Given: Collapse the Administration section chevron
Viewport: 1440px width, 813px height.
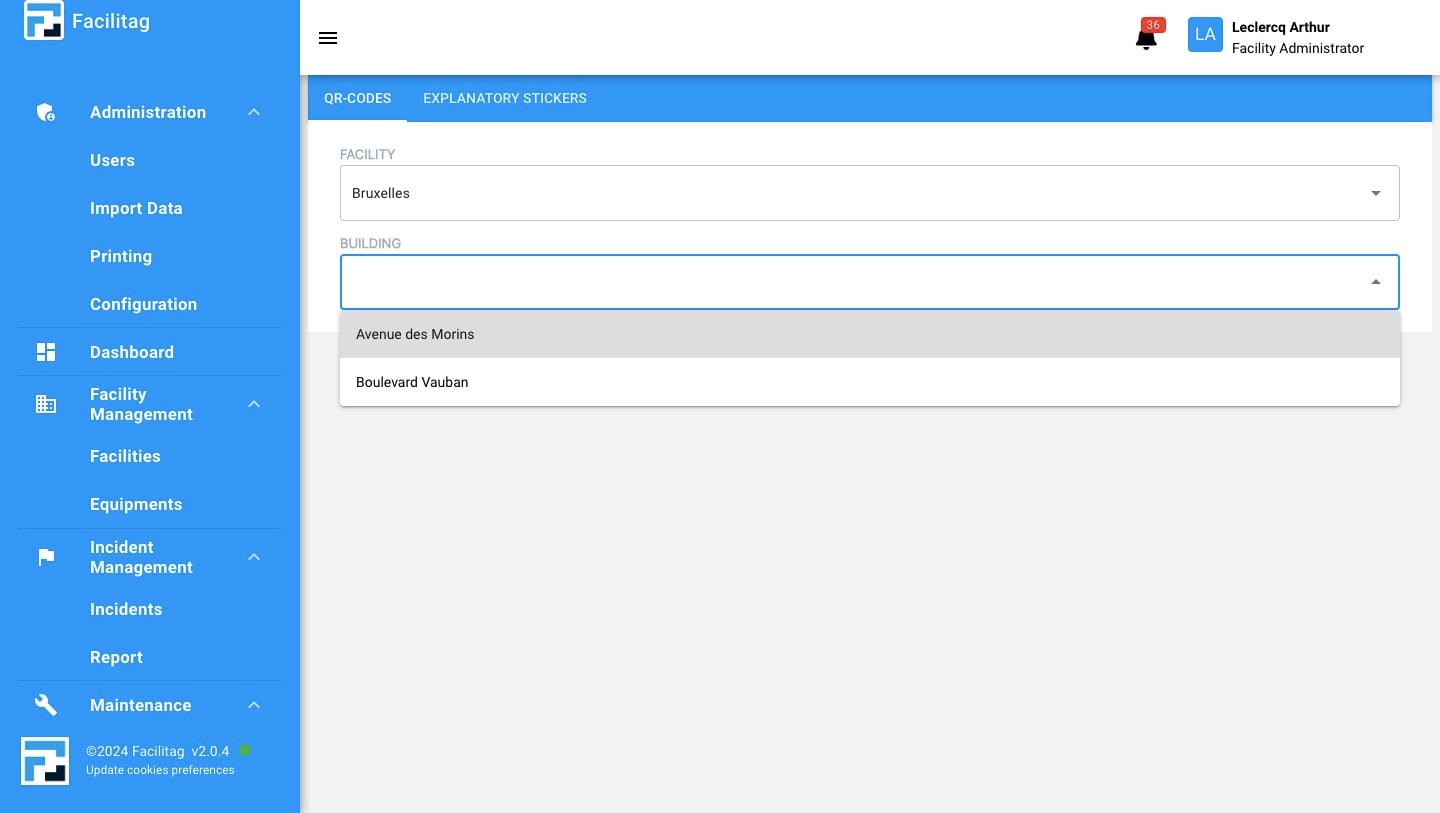Looking at the screenshot, I should coord(254,112).
